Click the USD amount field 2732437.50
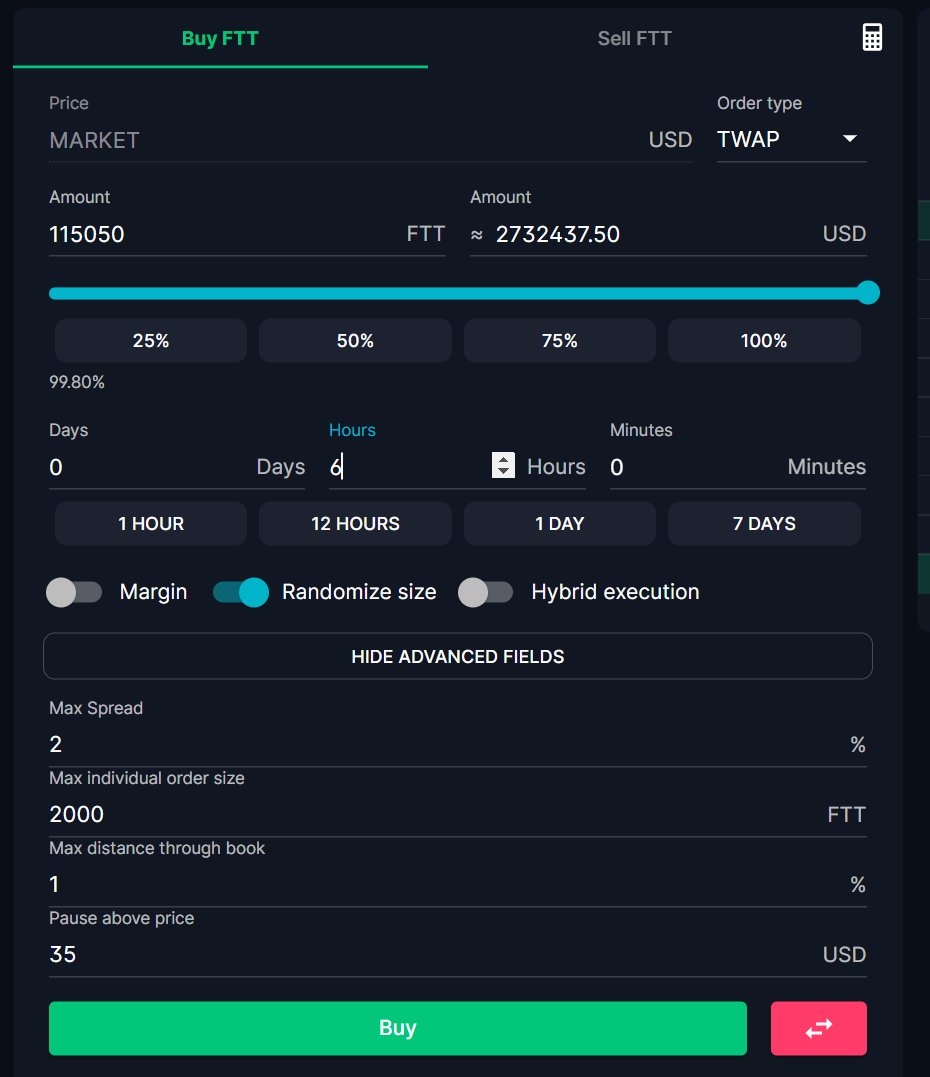The height and width of the screenshot is (1077, 930). tap(668, 234)
